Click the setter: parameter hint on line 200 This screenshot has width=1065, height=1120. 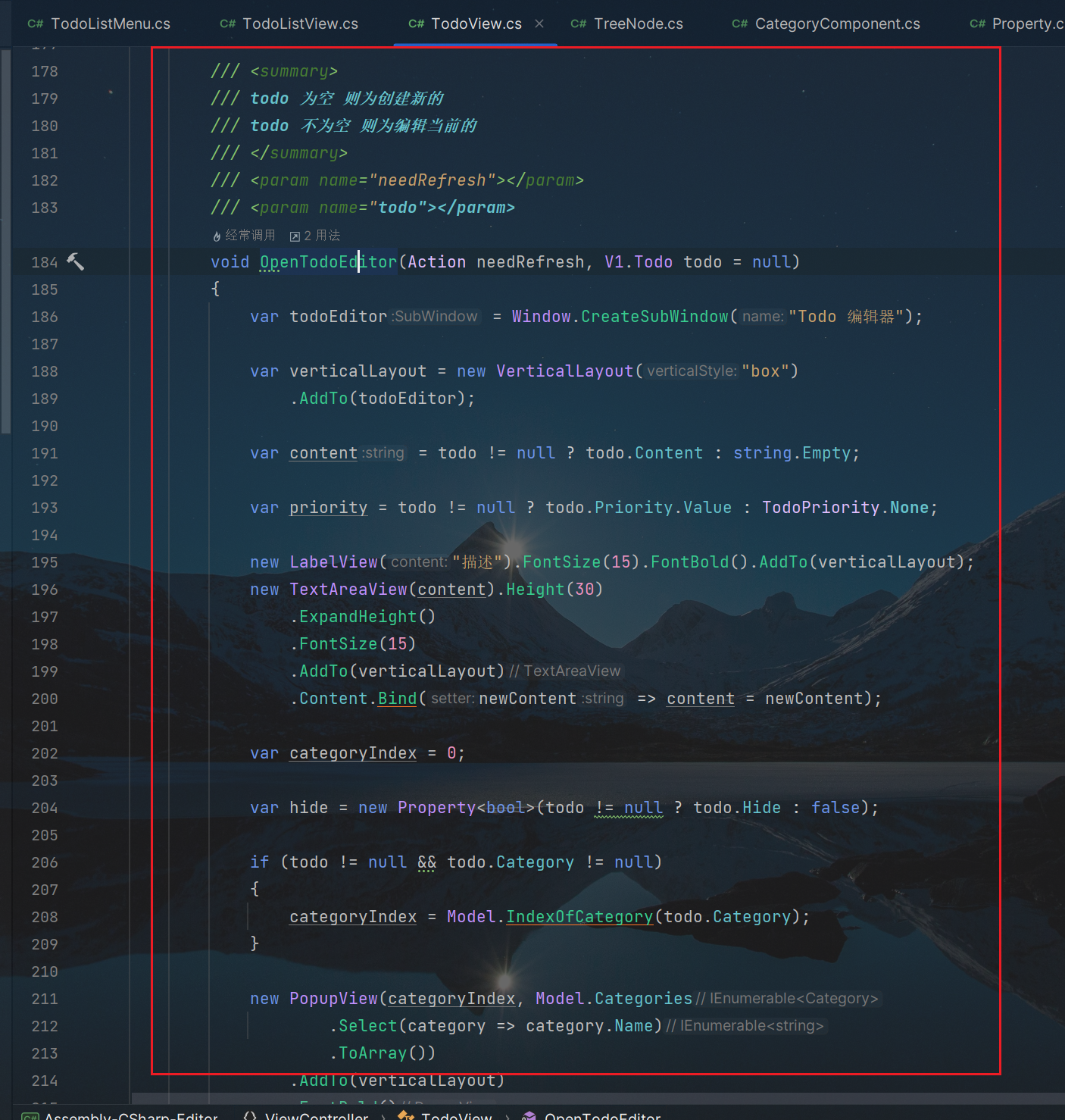[x=453, y=699]
